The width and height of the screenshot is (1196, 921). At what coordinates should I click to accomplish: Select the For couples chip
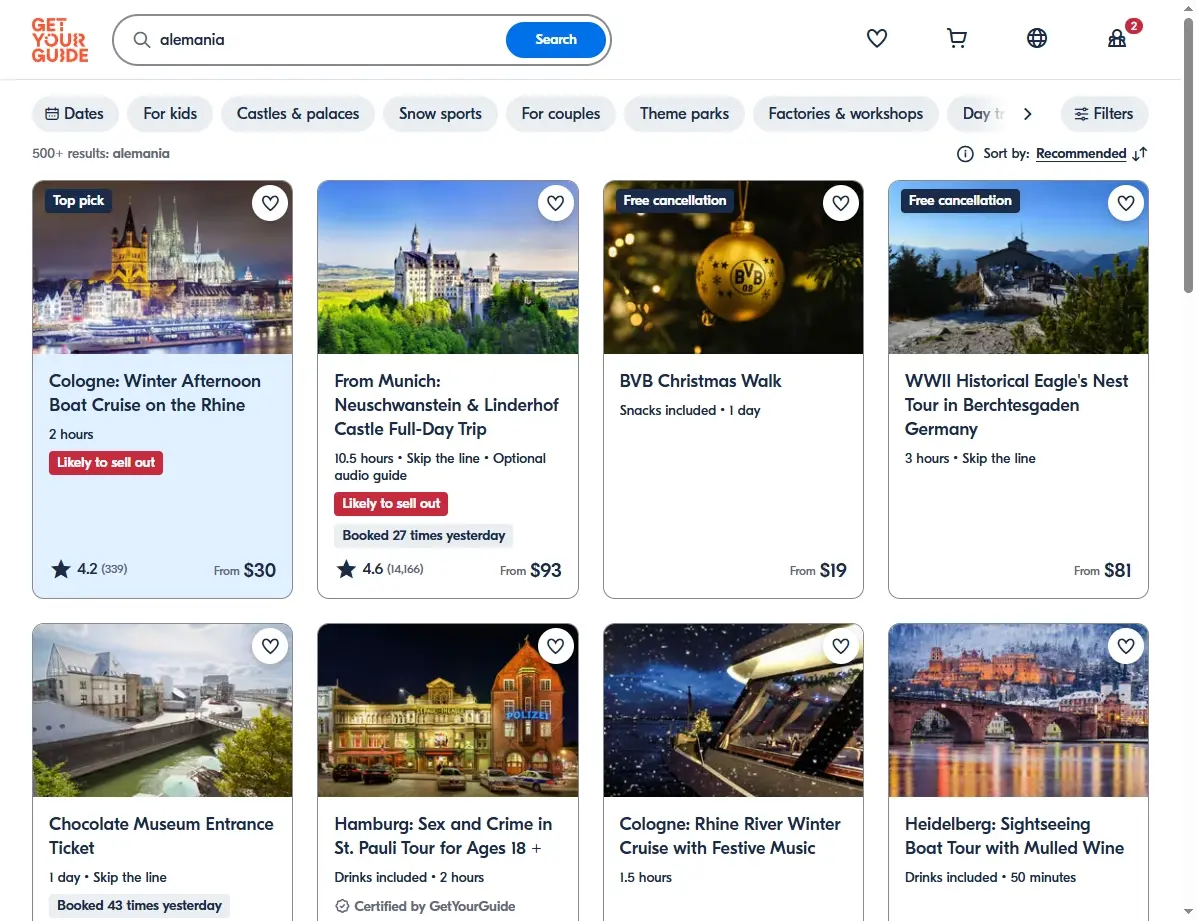click(x=561, y=114)
